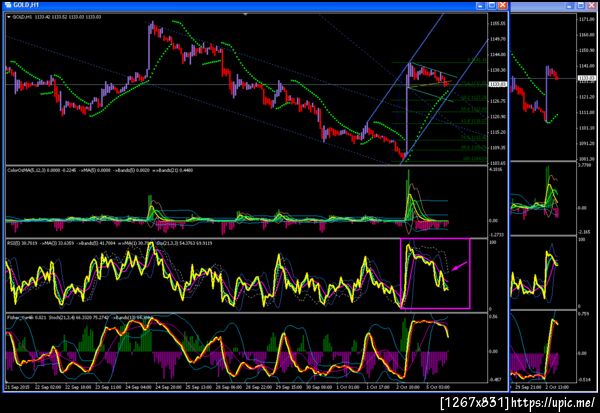
Task: Click the 22 Sep 18:00 time label
Action: [x=78, y=387]
